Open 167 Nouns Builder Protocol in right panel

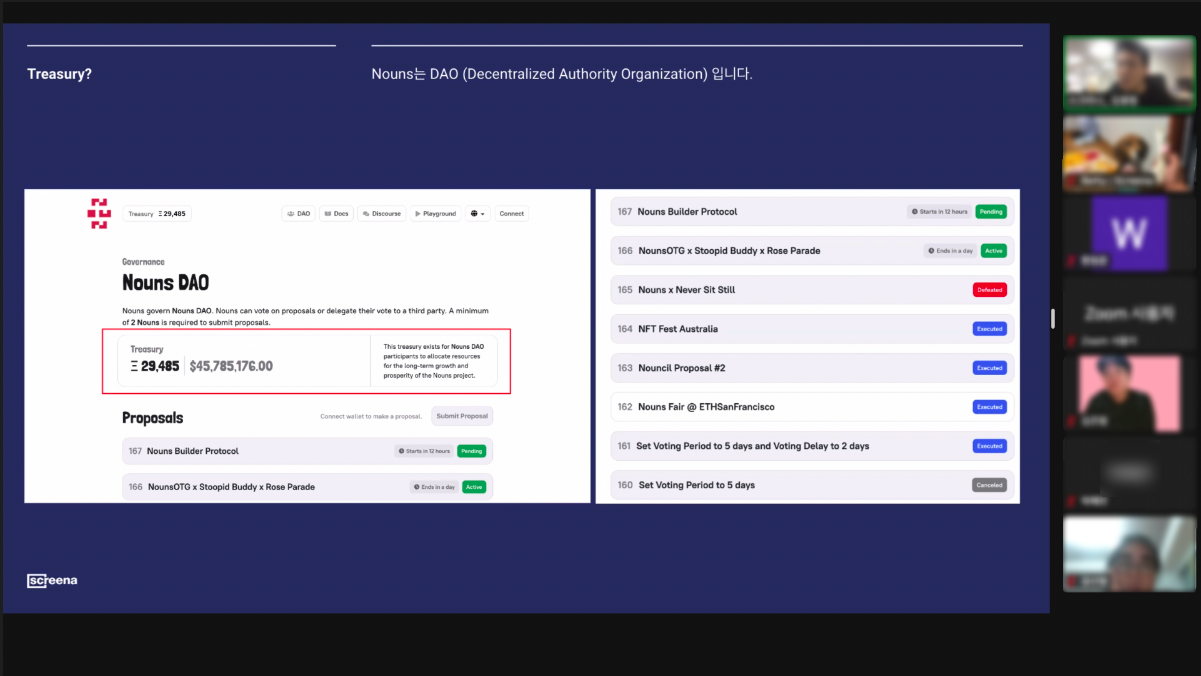812,212
